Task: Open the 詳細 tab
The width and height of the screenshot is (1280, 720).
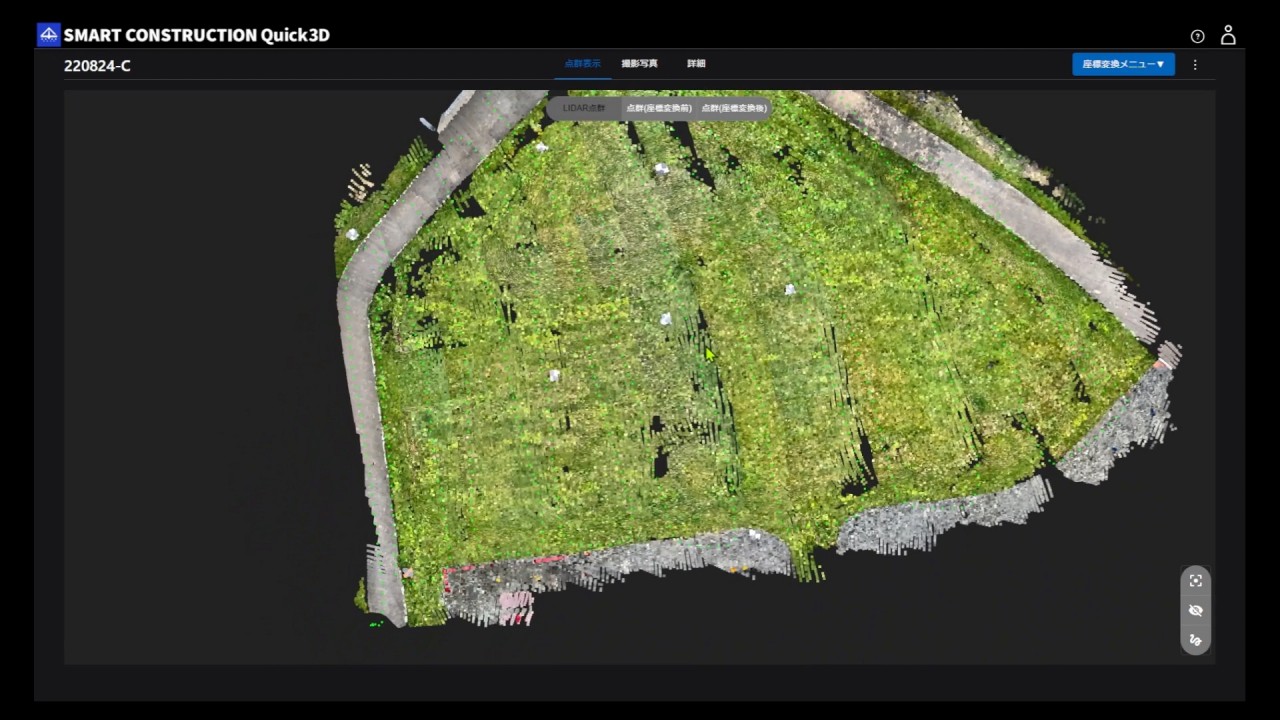Action: coord(696,64)
